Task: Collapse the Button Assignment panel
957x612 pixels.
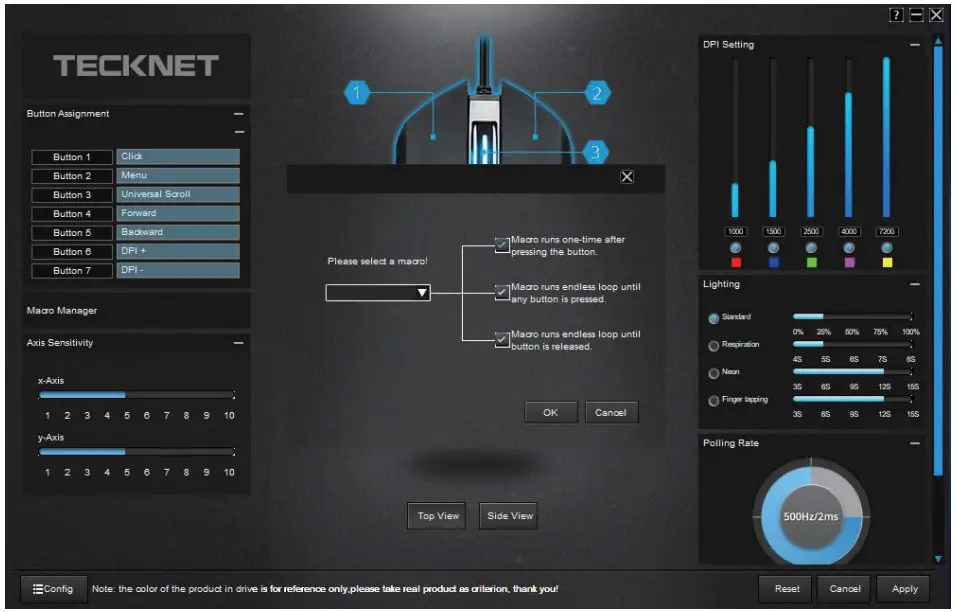Action: tap(239, 114)
